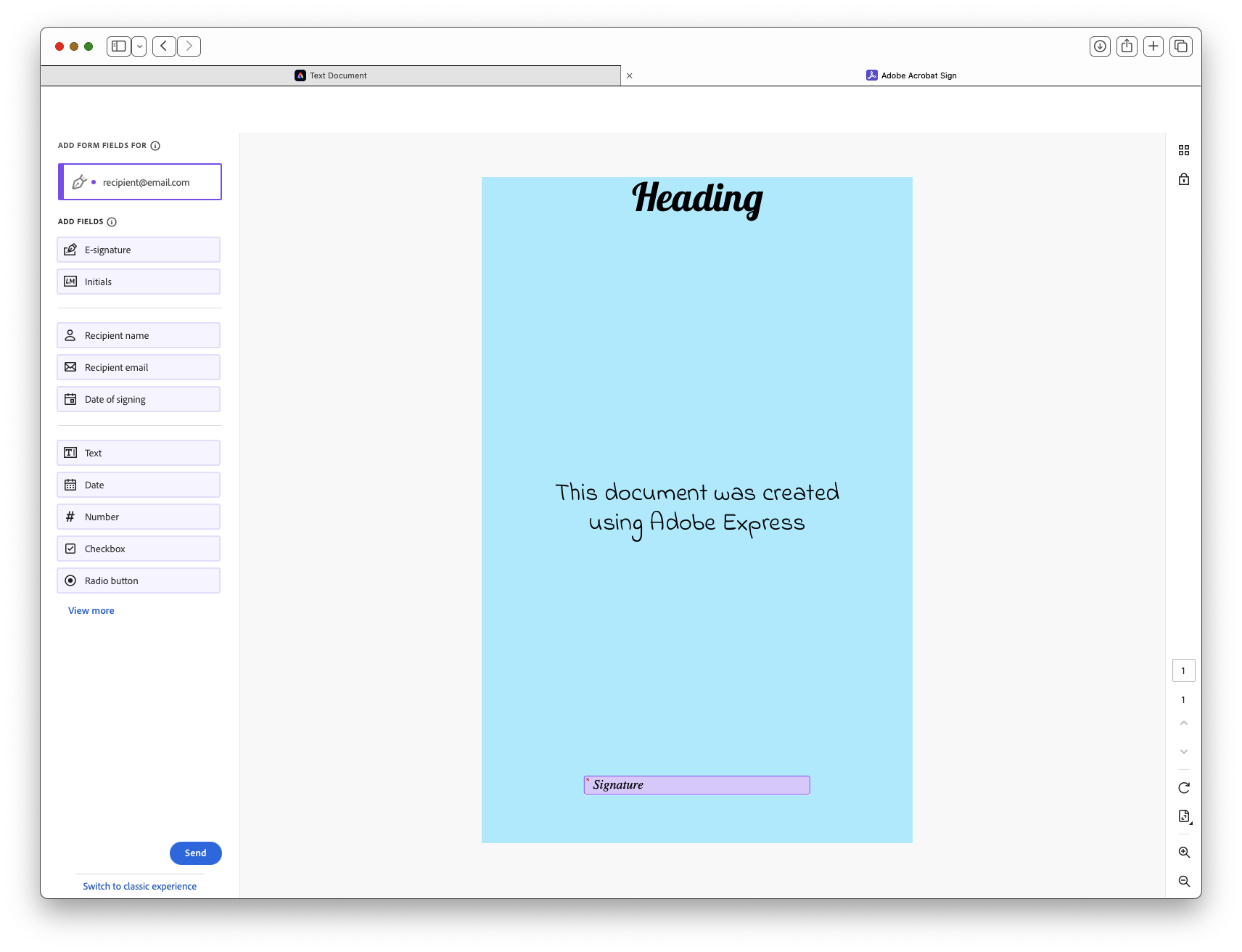This screenshot has width=1242, height=952.
Task: Show info icon next to Add Fields
Action: (x=112, y=222)
